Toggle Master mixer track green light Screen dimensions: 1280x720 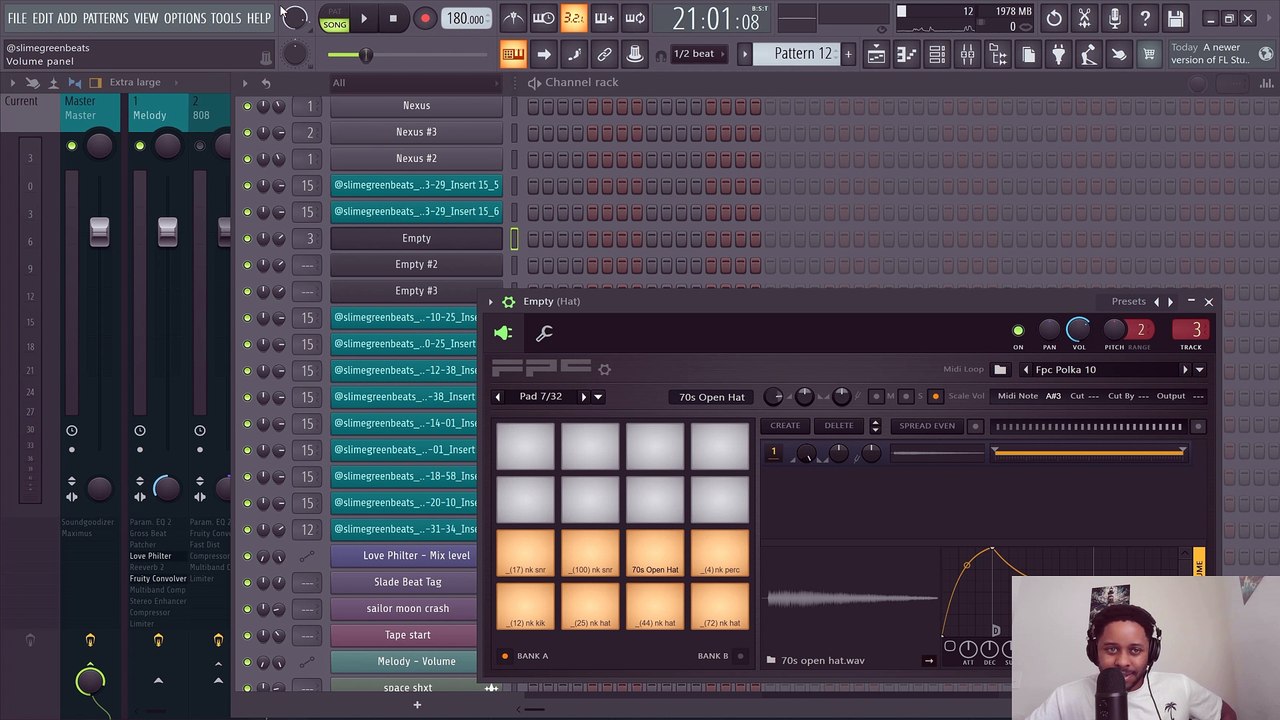tap(71, 146)
